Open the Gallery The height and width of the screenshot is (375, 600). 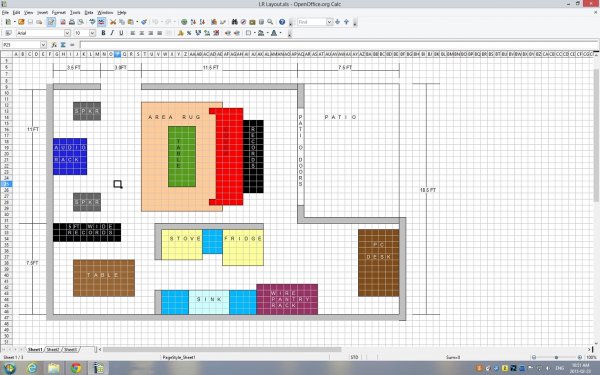pos(252,22)
